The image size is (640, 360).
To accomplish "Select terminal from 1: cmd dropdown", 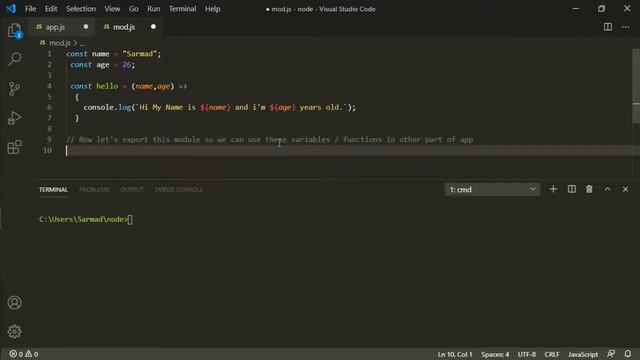I will (492, 189).
